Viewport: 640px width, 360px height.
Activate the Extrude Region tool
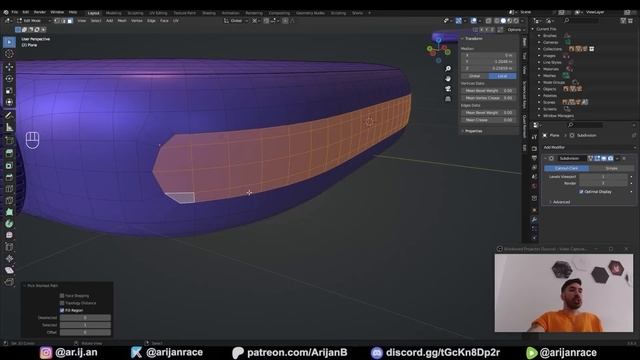pos(9,153)
